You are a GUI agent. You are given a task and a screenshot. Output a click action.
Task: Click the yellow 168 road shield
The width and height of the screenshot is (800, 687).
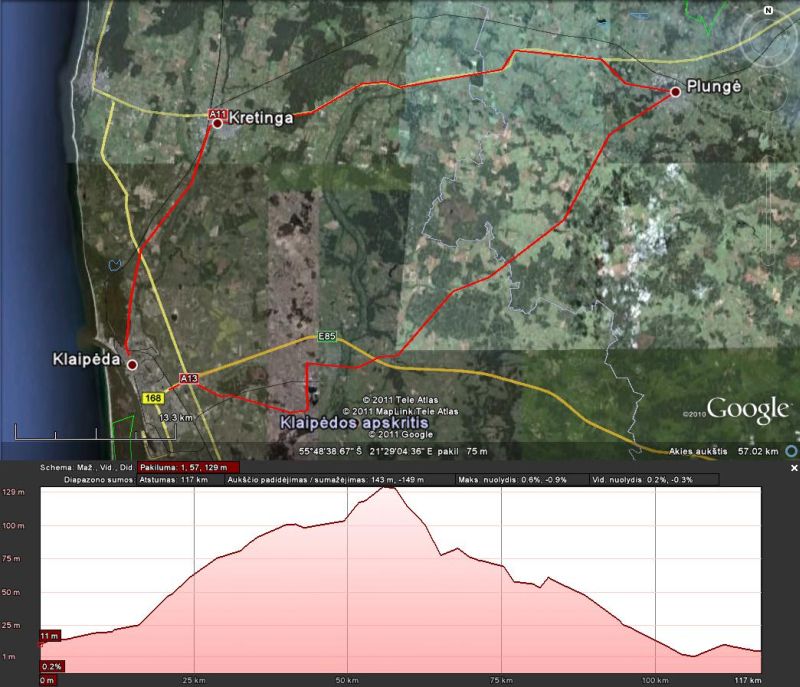(x=153, y=398)
